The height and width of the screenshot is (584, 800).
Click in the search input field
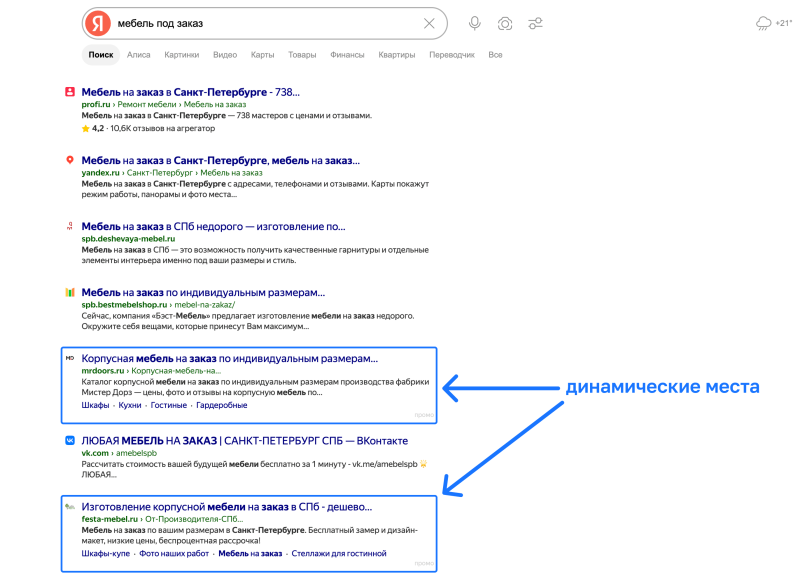pos(265,23)
